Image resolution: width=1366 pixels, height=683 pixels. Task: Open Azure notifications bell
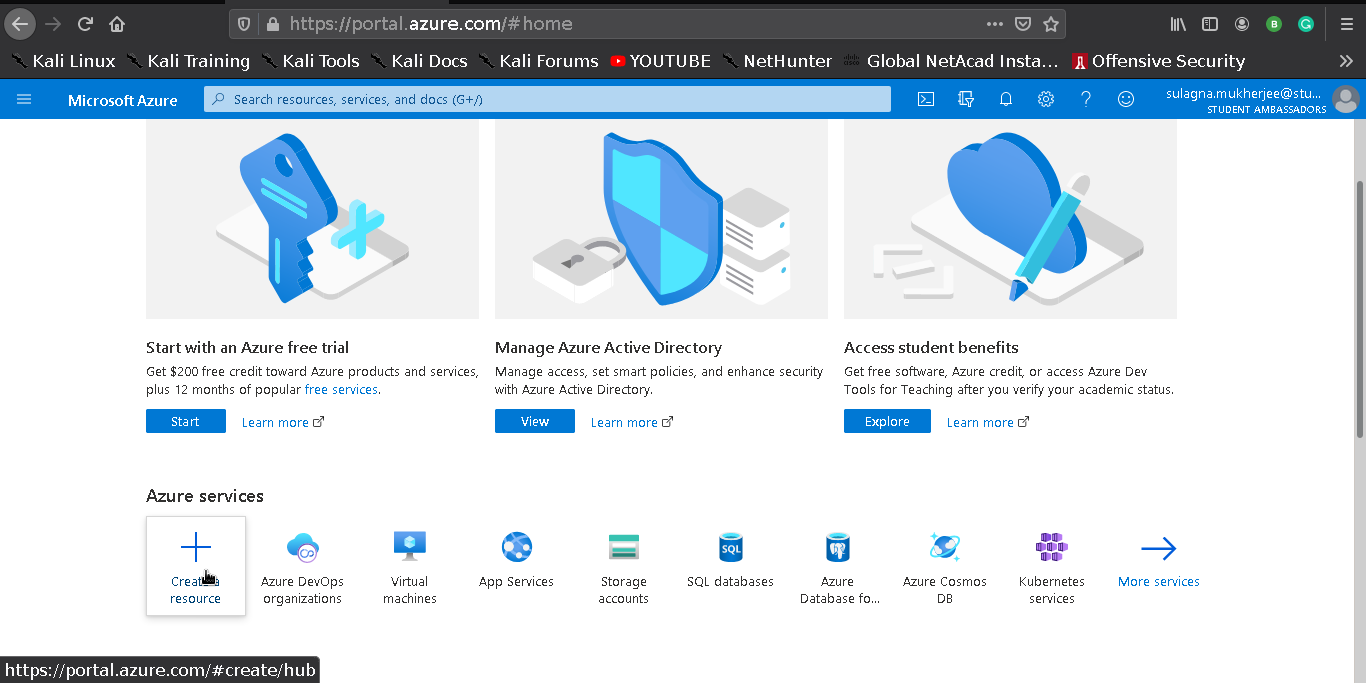1006,99
